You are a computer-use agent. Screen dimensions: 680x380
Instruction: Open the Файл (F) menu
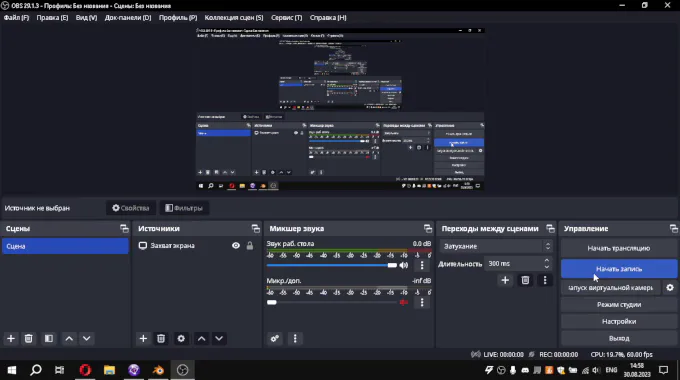(x=16, y=18)
